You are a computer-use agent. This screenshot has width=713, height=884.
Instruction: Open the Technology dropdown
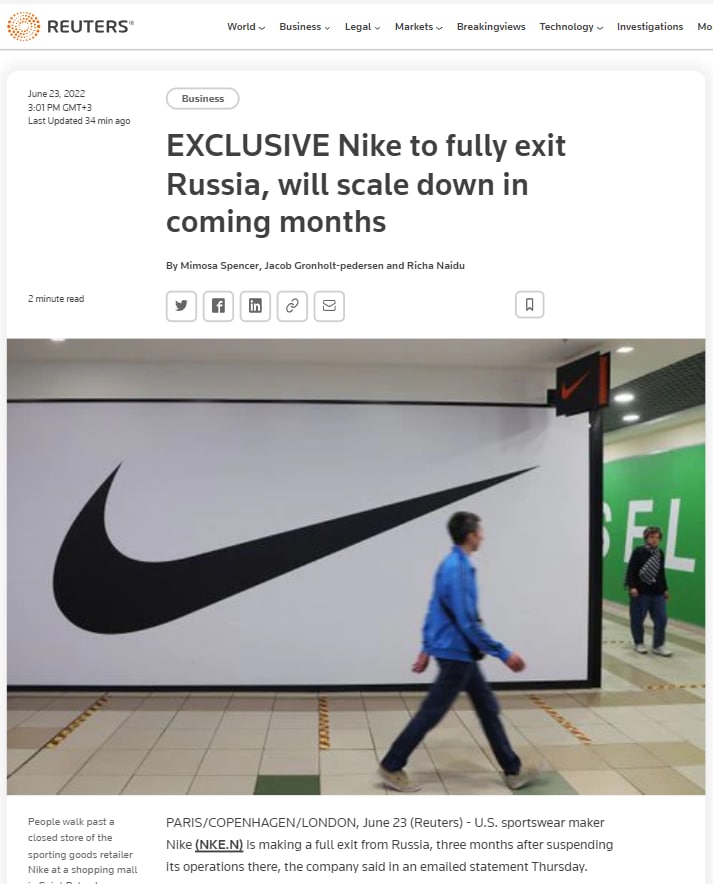click(x=571, y=26)
